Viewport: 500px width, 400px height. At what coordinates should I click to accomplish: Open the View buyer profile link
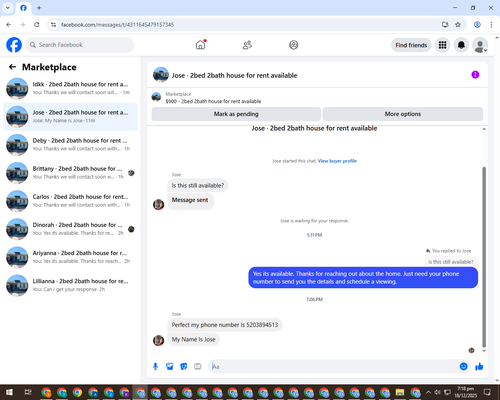pyautogui.click(x=337, y=161)
